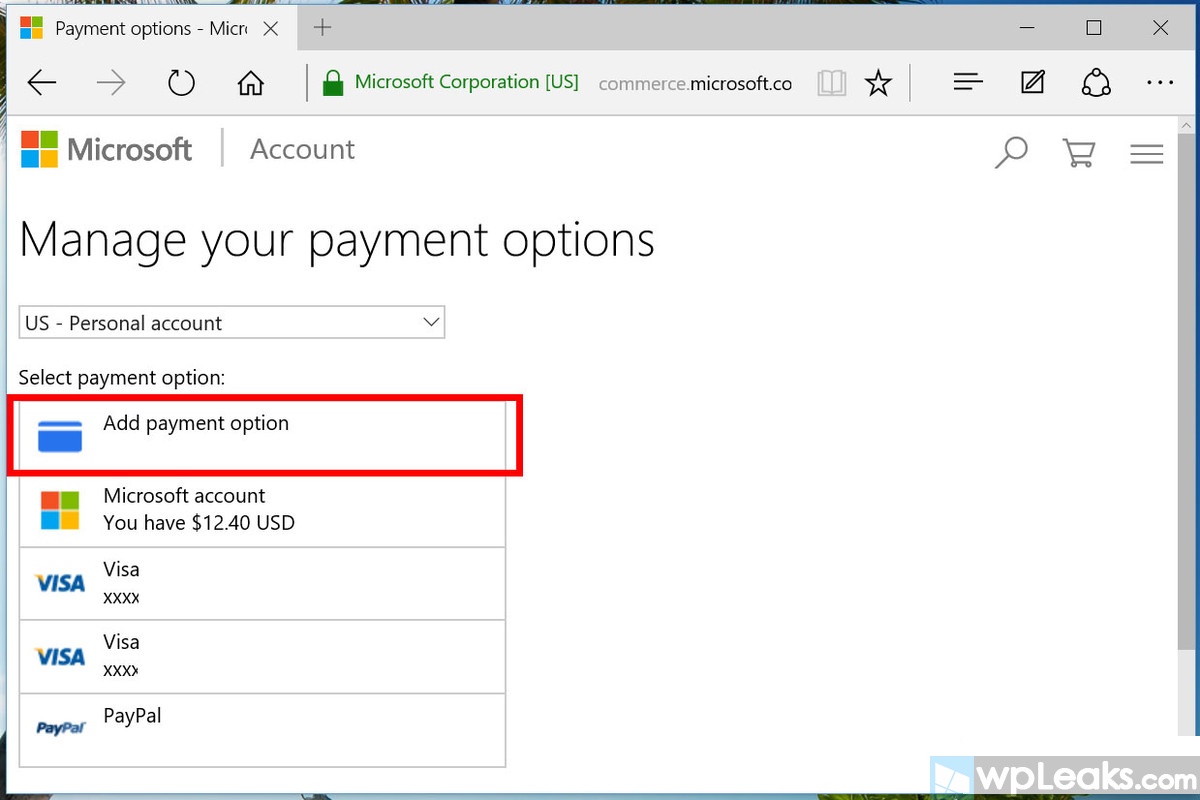Make a web note pencil icon
Screen dimensions: 1200x800
1033,83
